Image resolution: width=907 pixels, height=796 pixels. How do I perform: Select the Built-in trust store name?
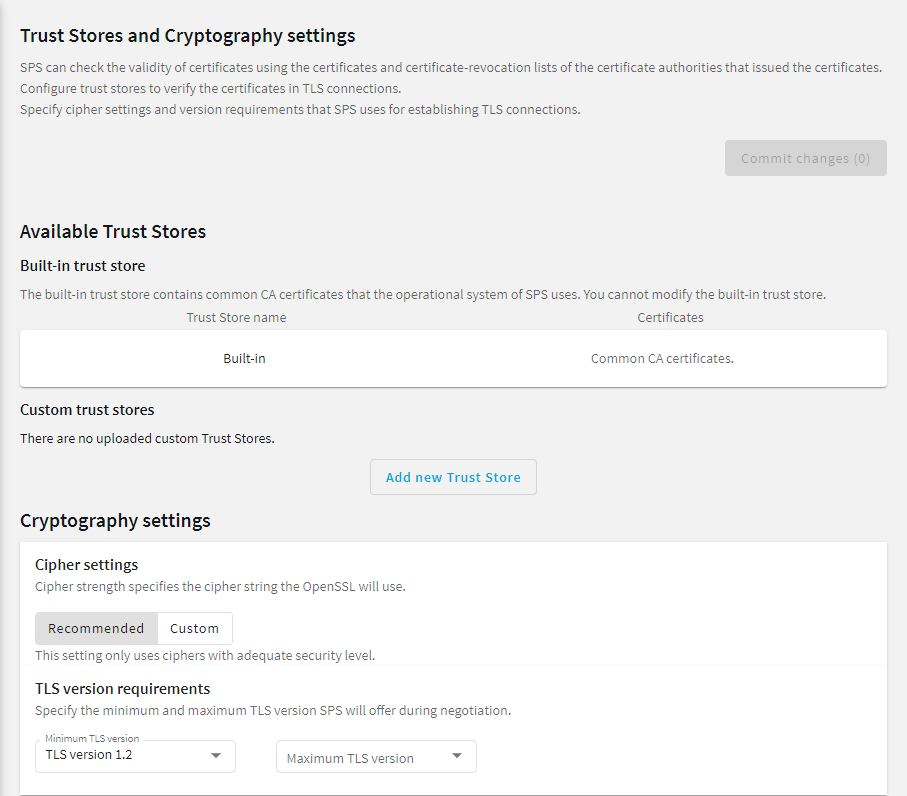(244, 359)
